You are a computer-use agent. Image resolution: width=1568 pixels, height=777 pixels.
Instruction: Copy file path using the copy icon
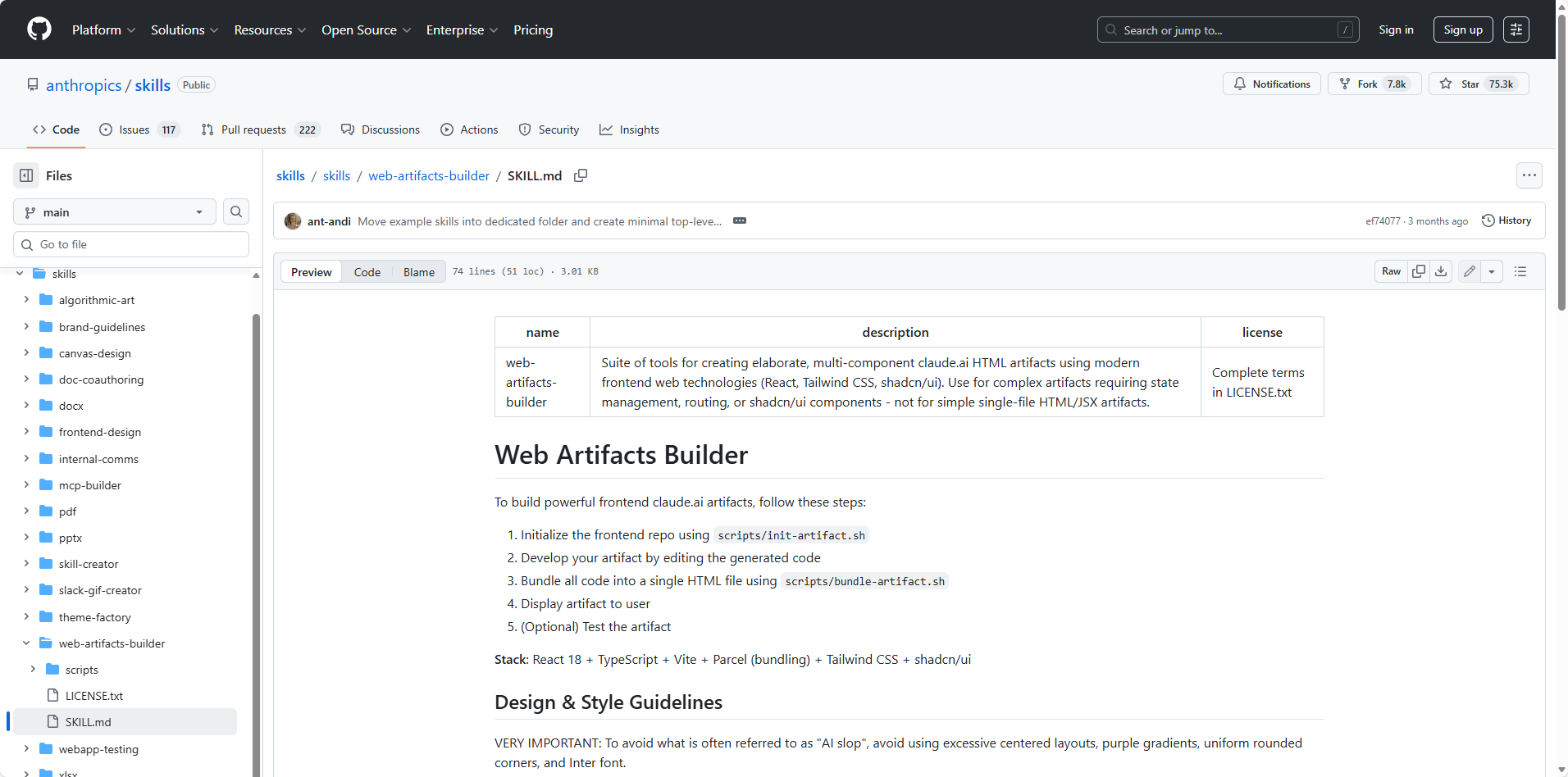coord(581,175)
